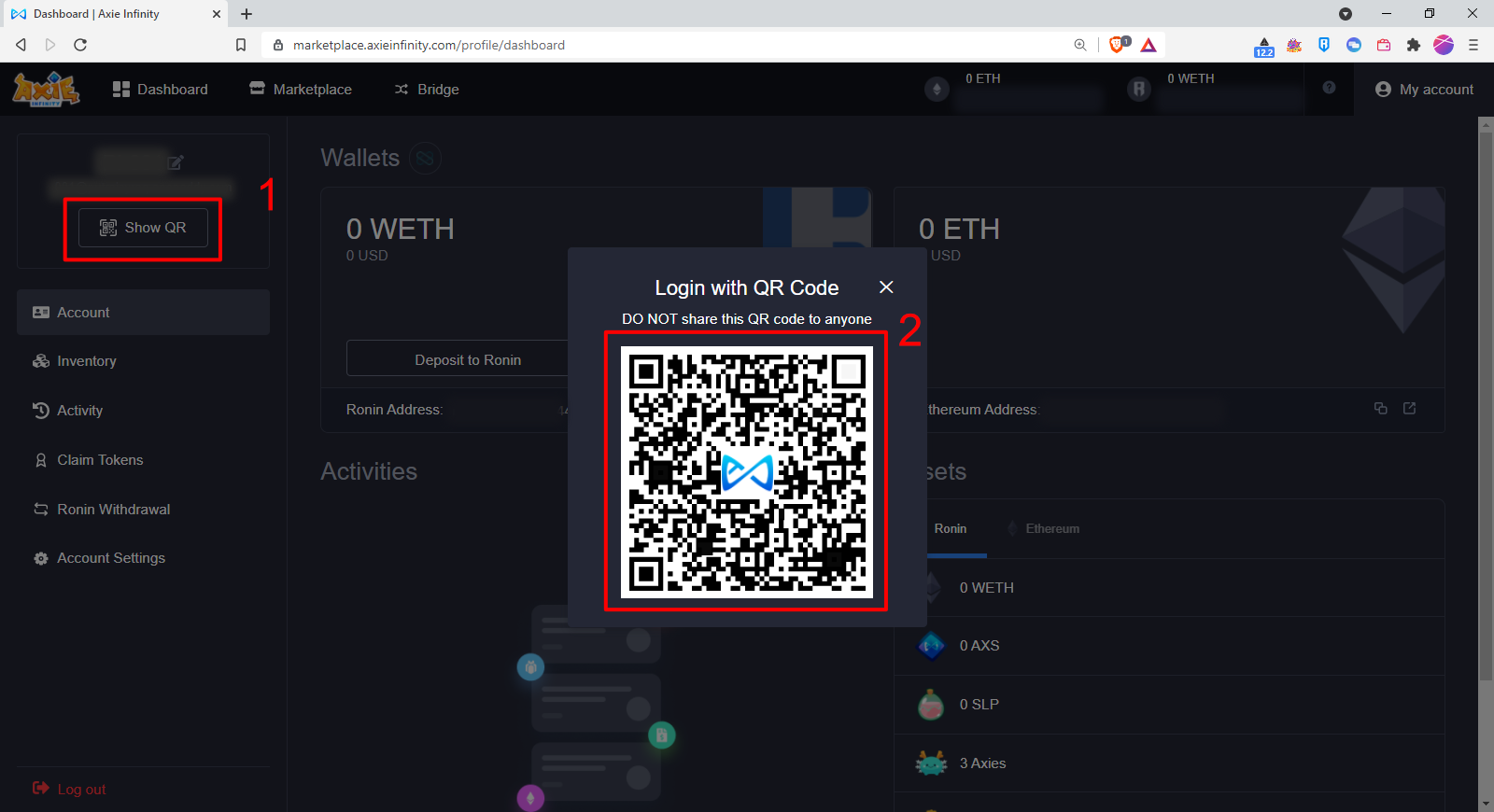The width and height of the screenshot is (1494, 812).
Task: Close the Login with QR Code dialog
Action: [x=886, y=287]
